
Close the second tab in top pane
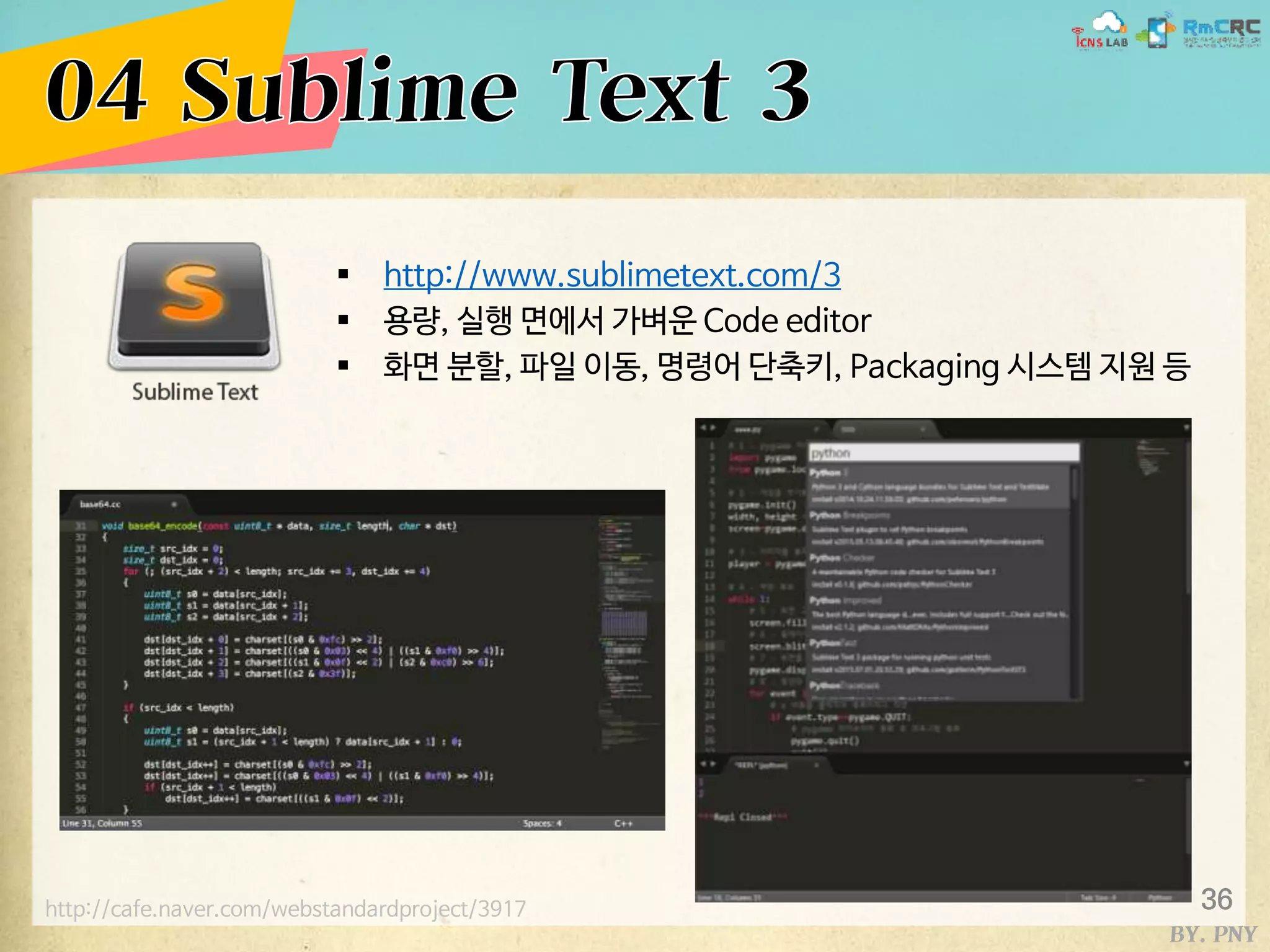pos(923,429)
